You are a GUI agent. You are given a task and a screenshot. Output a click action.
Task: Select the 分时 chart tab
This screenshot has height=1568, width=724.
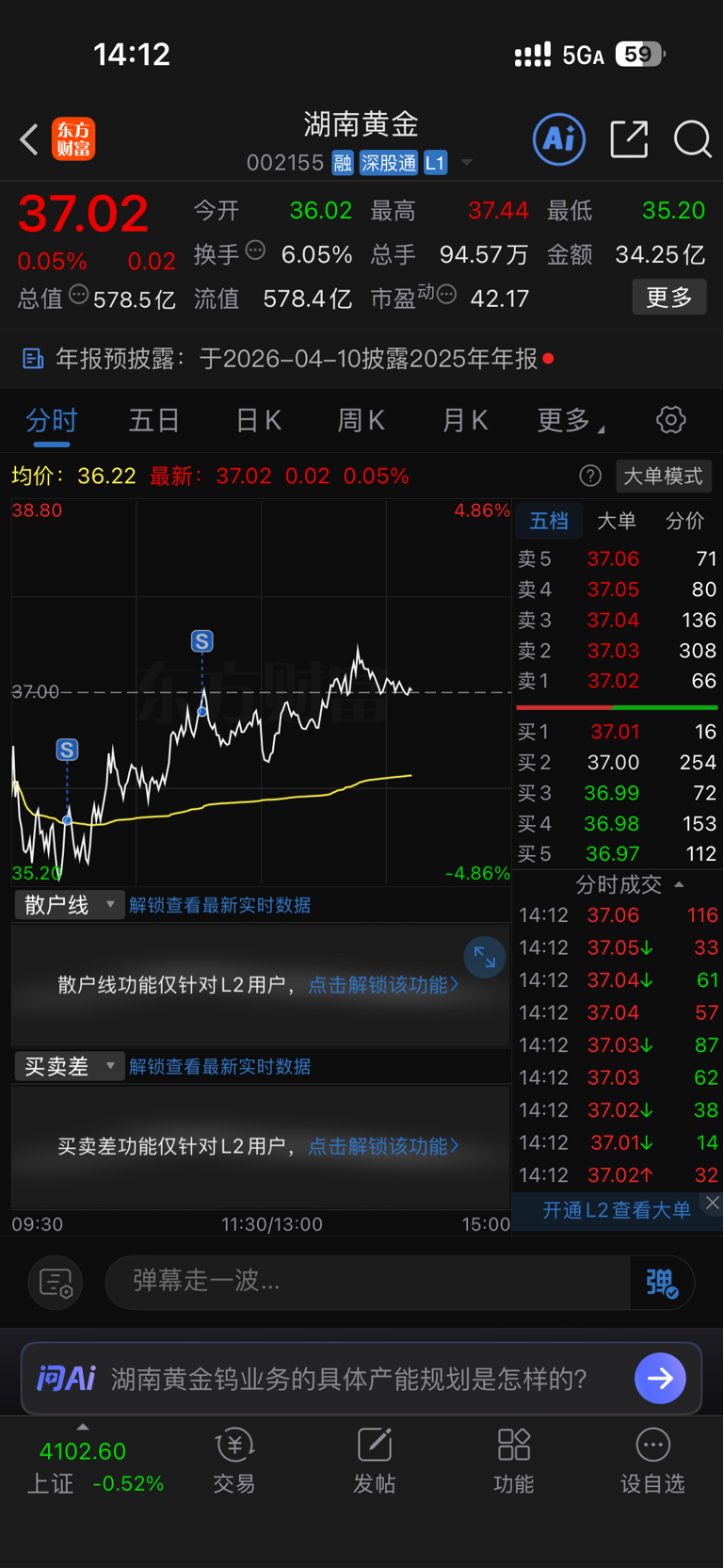[x=52, y=420]
